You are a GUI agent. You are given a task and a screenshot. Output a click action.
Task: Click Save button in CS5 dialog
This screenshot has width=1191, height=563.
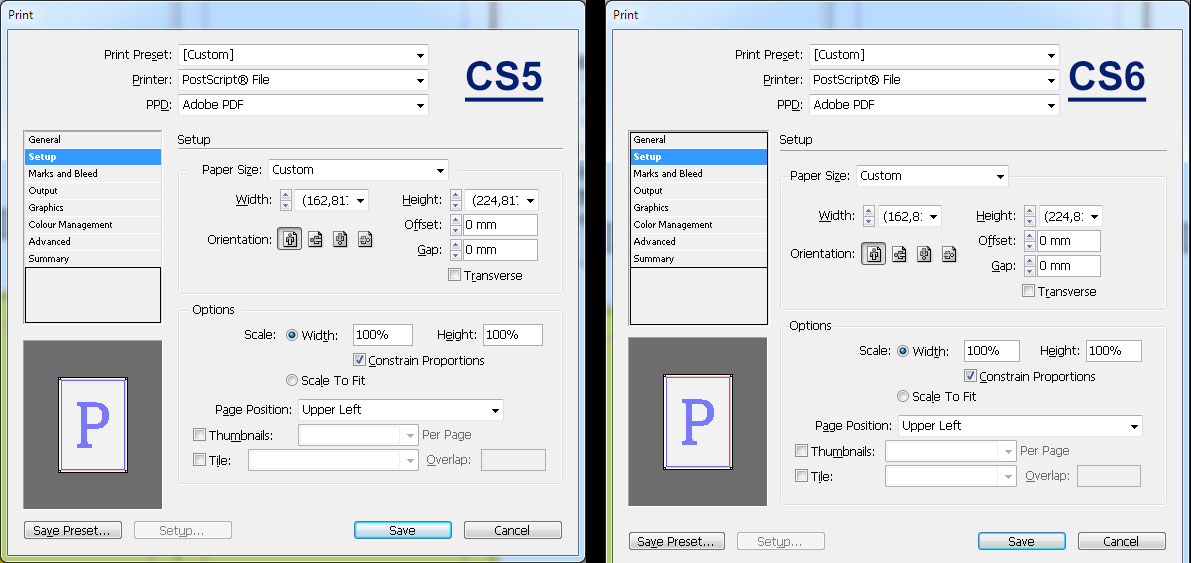[x=403, y=530]
